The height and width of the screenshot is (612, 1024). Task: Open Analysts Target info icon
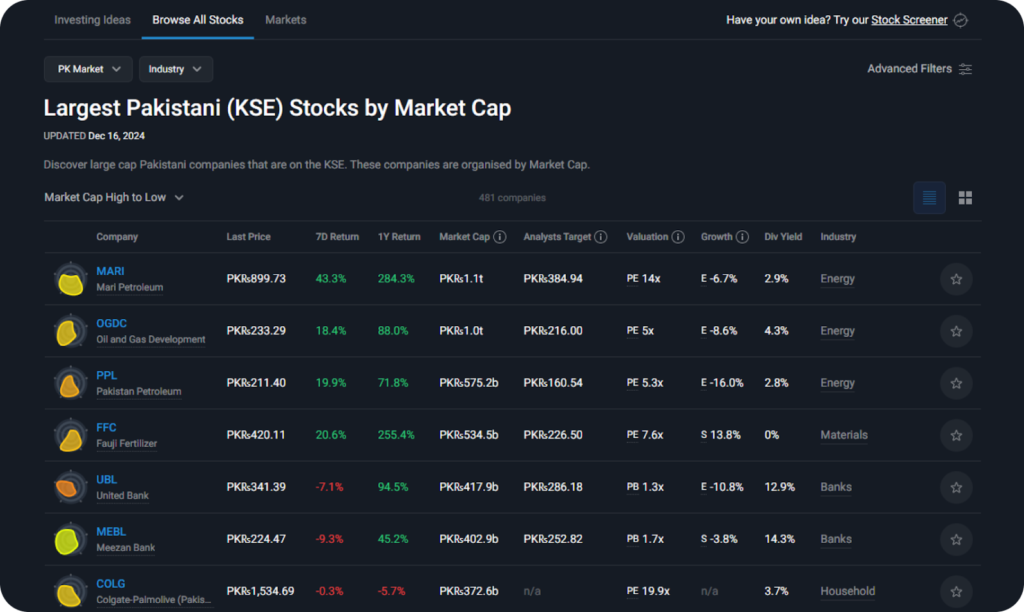[x=601, y=237]
